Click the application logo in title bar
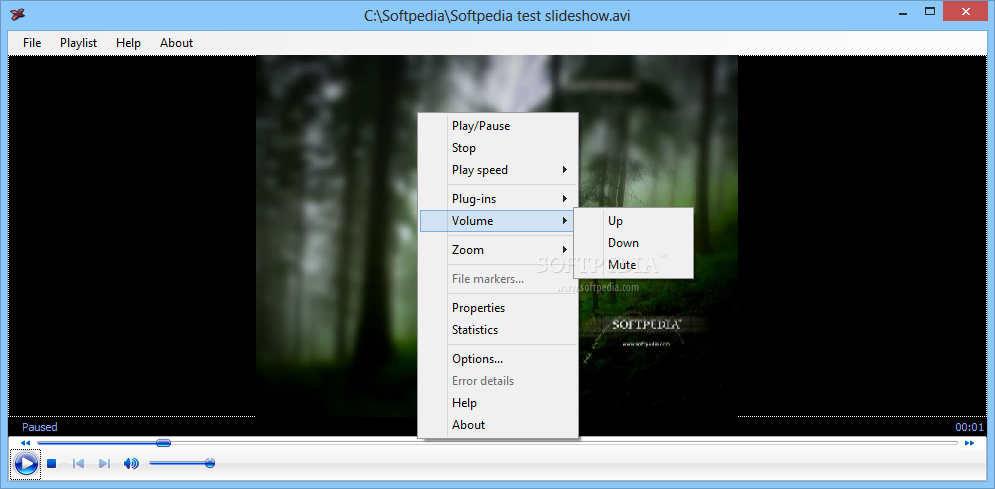Screen dimensions: 995x489 tap(17, 14)
